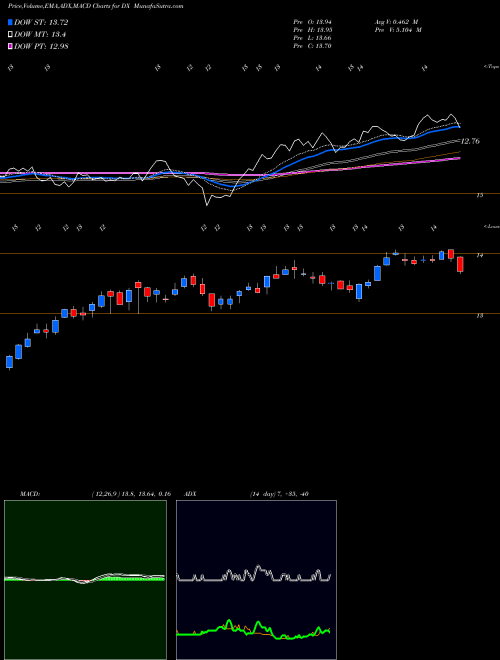
Task: Click the last red candlestick on the right
Action: pyautogui.click(x=460, y=265)
